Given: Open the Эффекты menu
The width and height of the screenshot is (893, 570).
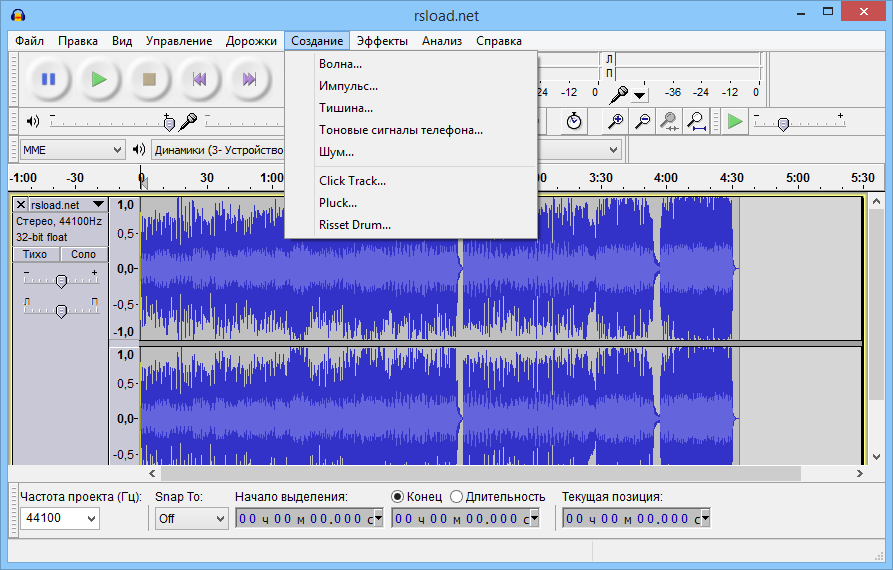Looking at the screenshot, I should pos(382,41).
